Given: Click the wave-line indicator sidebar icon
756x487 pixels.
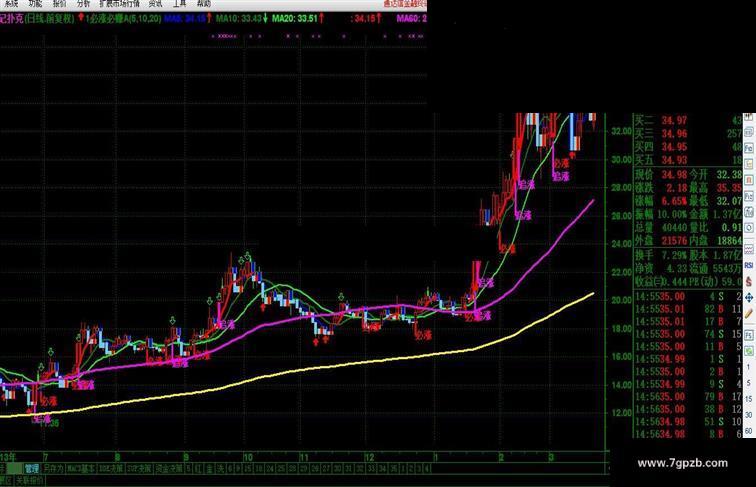Looking at the screenshot, I should coord(749,249).
